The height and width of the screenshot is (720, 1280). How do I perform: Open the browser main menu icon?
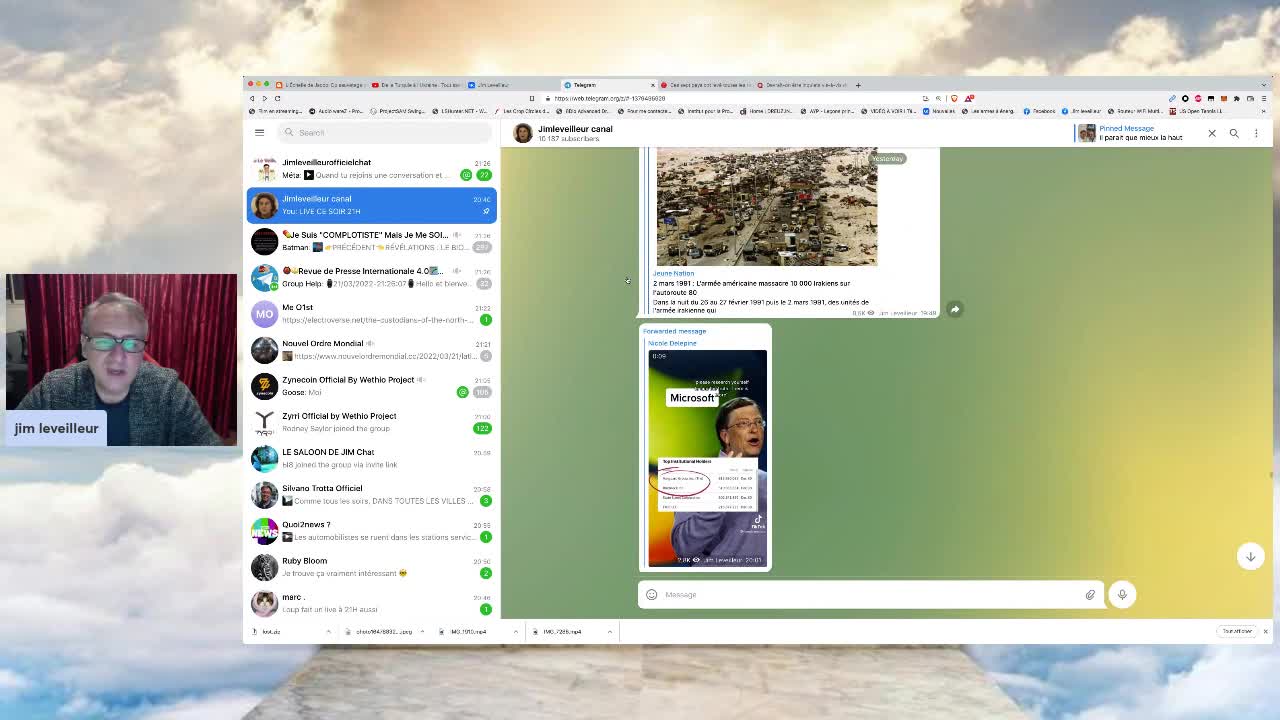pyautogui.click(x=1263, y=98)
